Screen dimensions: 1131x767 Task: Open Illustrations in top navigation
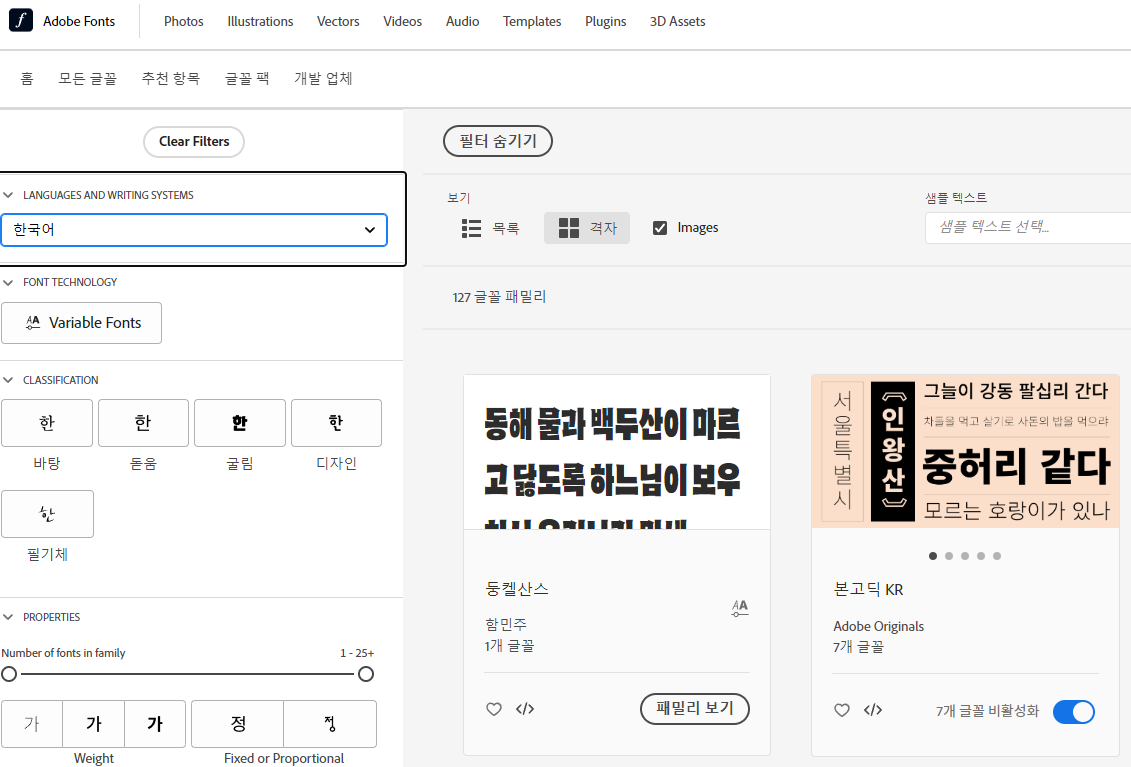pos(260,22)
